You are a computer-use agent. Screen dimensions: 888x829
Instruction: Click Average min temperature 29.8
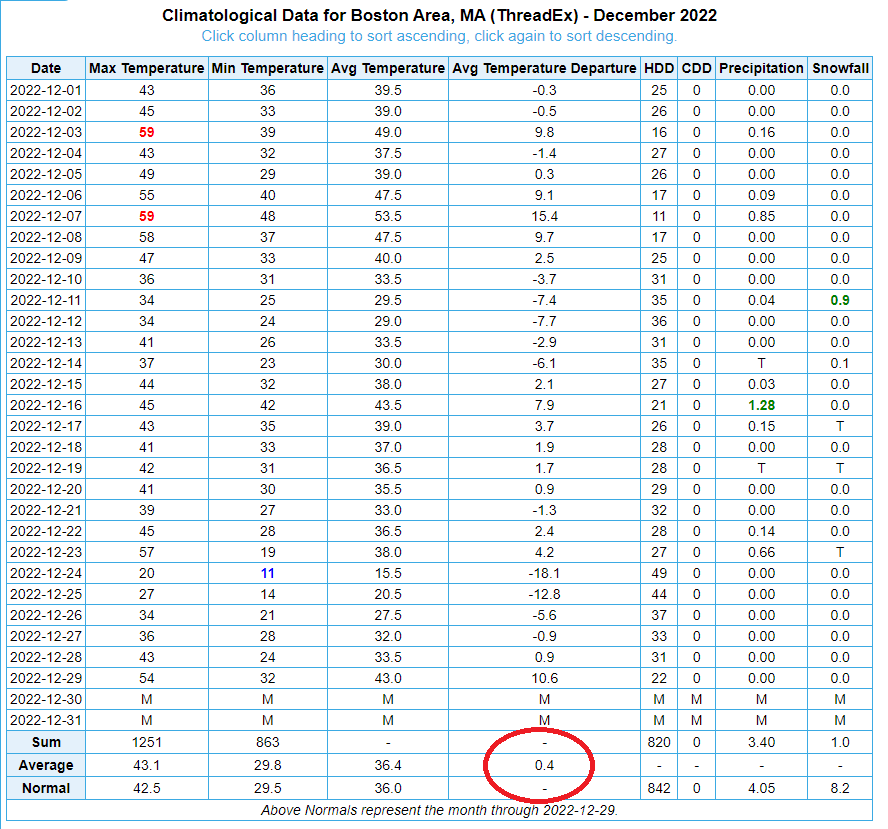click(267, 766)
